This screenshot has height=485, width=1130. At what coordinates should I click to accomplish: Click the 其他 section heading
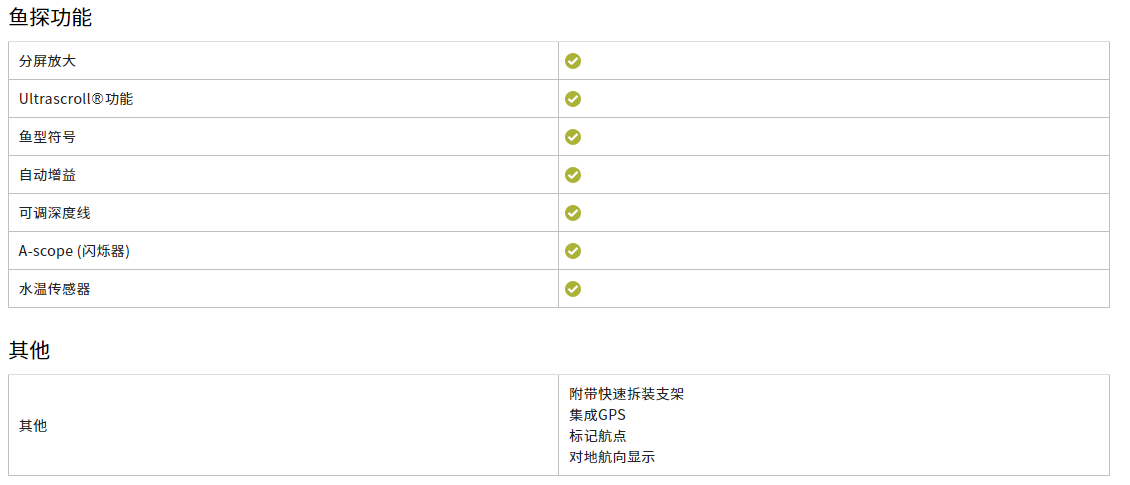[x=29, y=350]
